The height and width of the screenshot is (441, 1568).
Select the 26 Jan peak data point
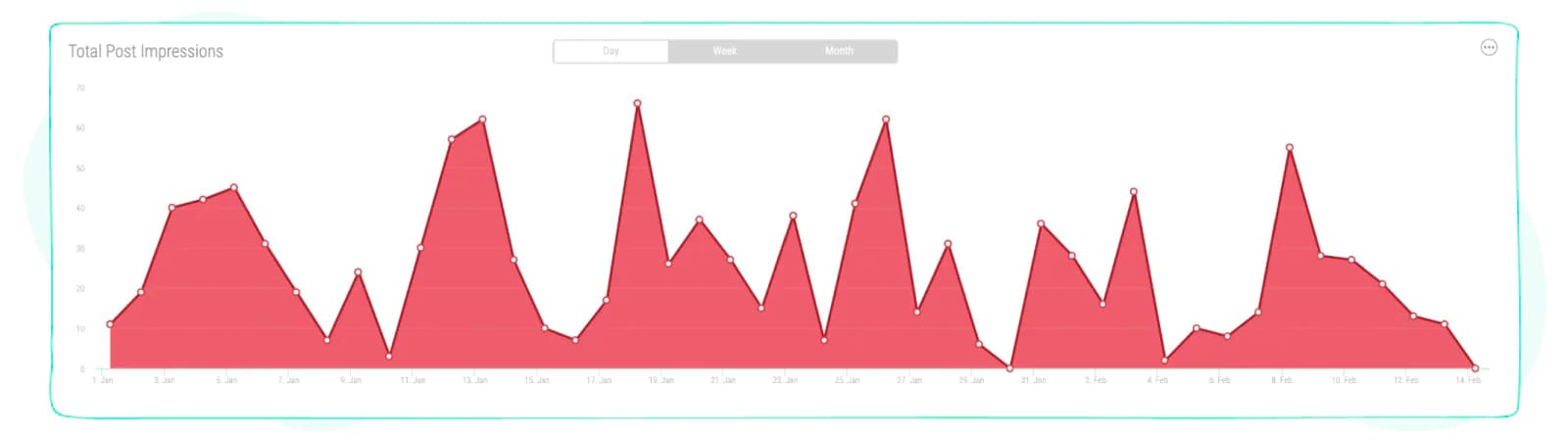(886, 120)
